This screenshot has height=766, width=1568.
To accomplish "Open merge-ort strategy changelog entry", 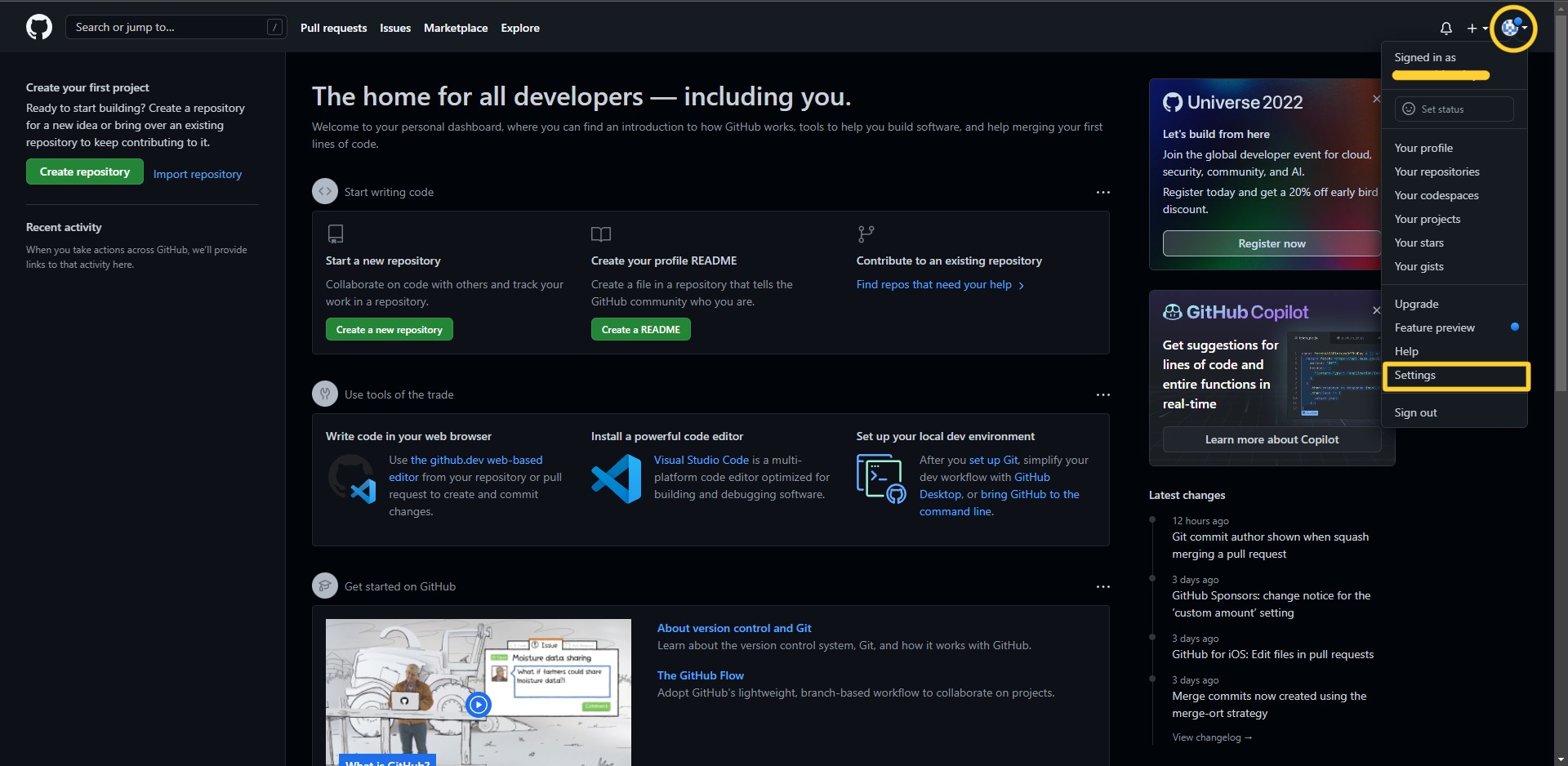I will [x=1269, y=705].
